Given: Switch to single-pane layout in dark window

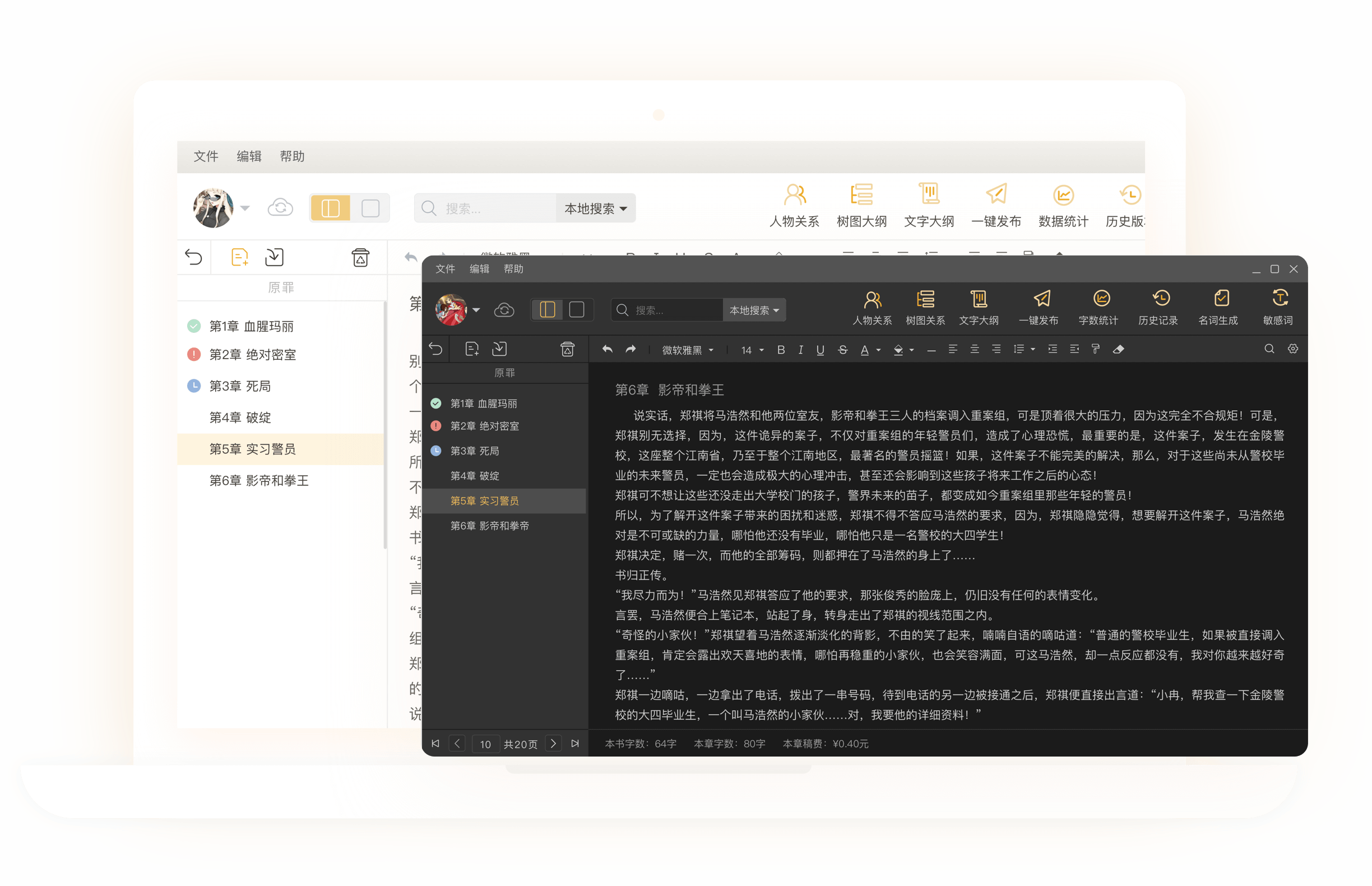Looking at the screenshot, I should point(576,310).
